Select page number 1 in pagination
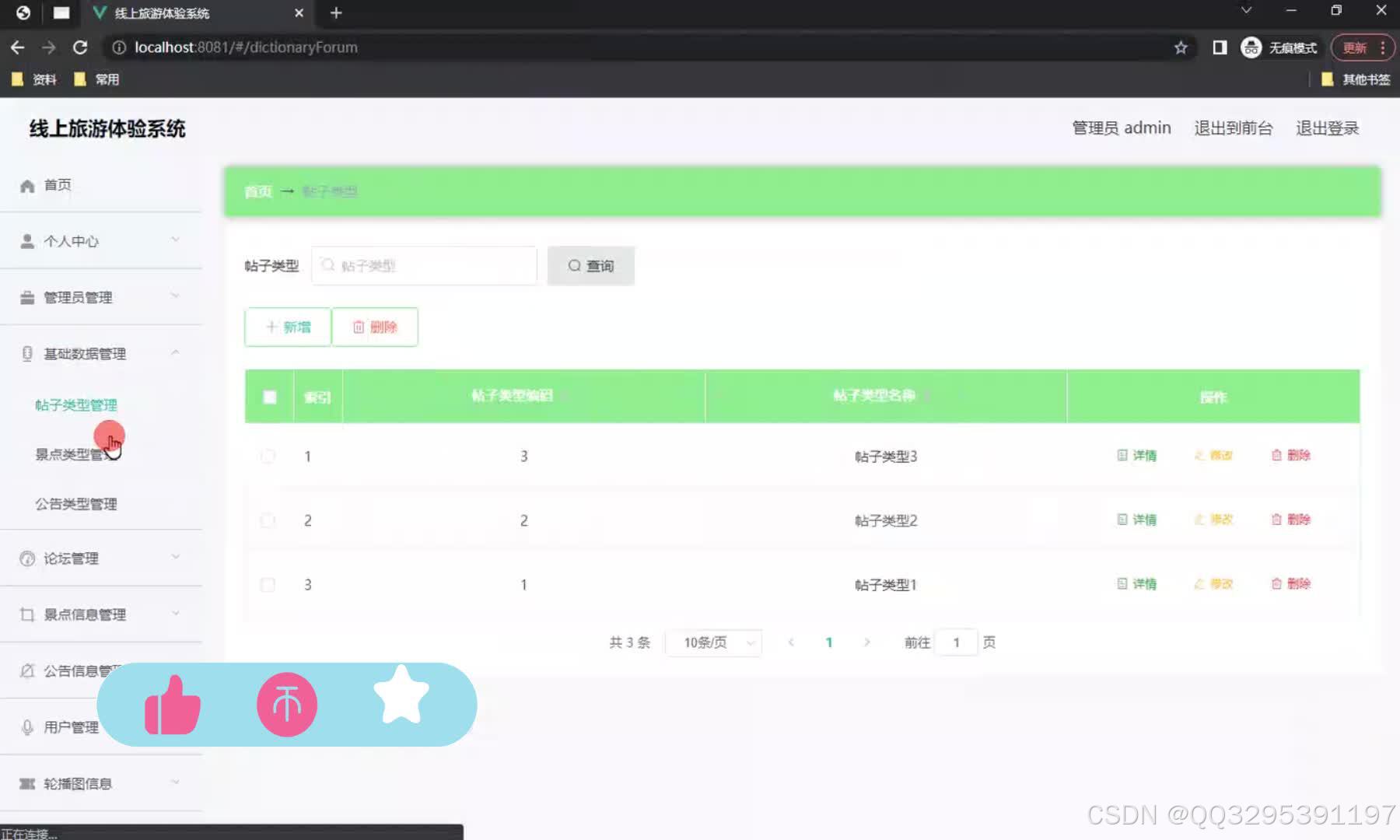The image size is (1400, 840). 829,642
